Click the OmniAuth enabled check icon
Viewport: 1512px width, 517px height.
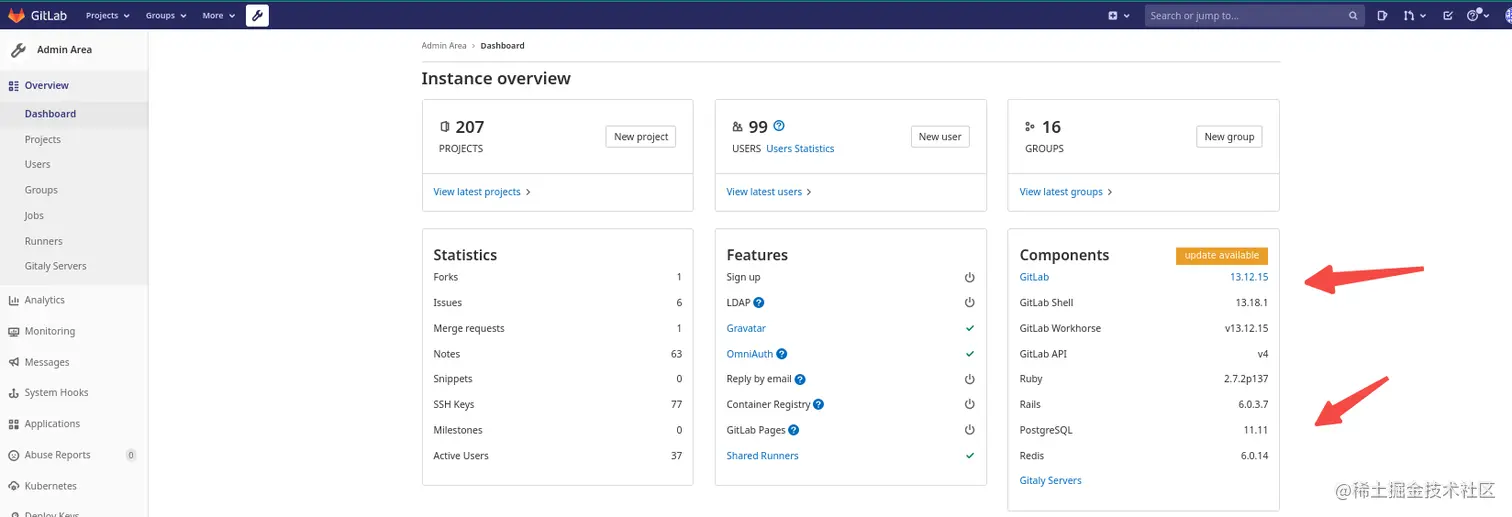click(x=969, y=354)
